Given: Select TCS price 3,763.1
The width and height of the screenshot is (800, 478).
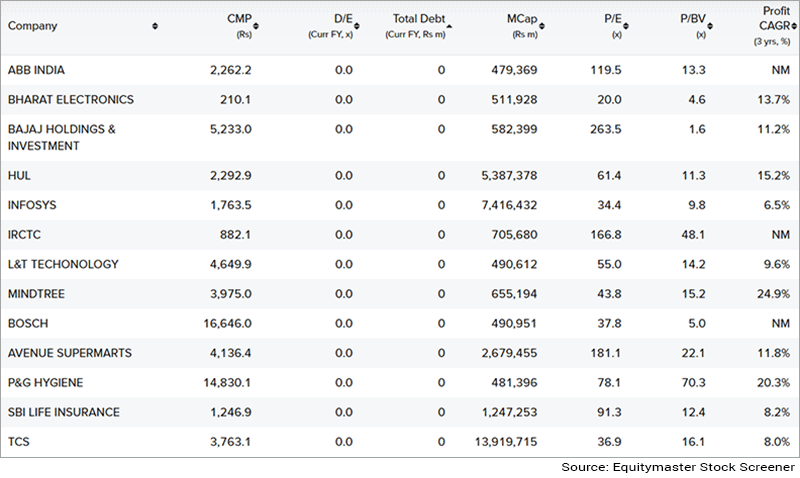Looking at the screenshot, I should pyautogui.click(x=231, y=442).
